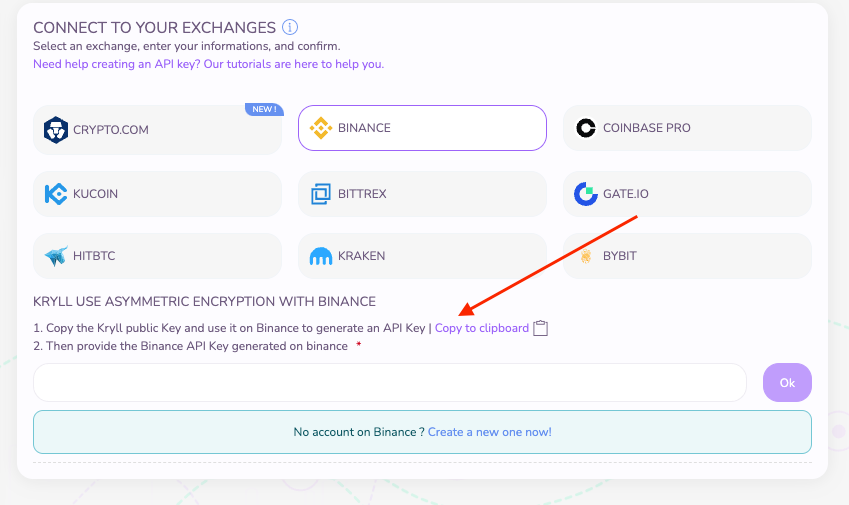Click the Coinbase Pro circular logo
The width and height of the screenshot is (849, 505).
pos(586,128)
